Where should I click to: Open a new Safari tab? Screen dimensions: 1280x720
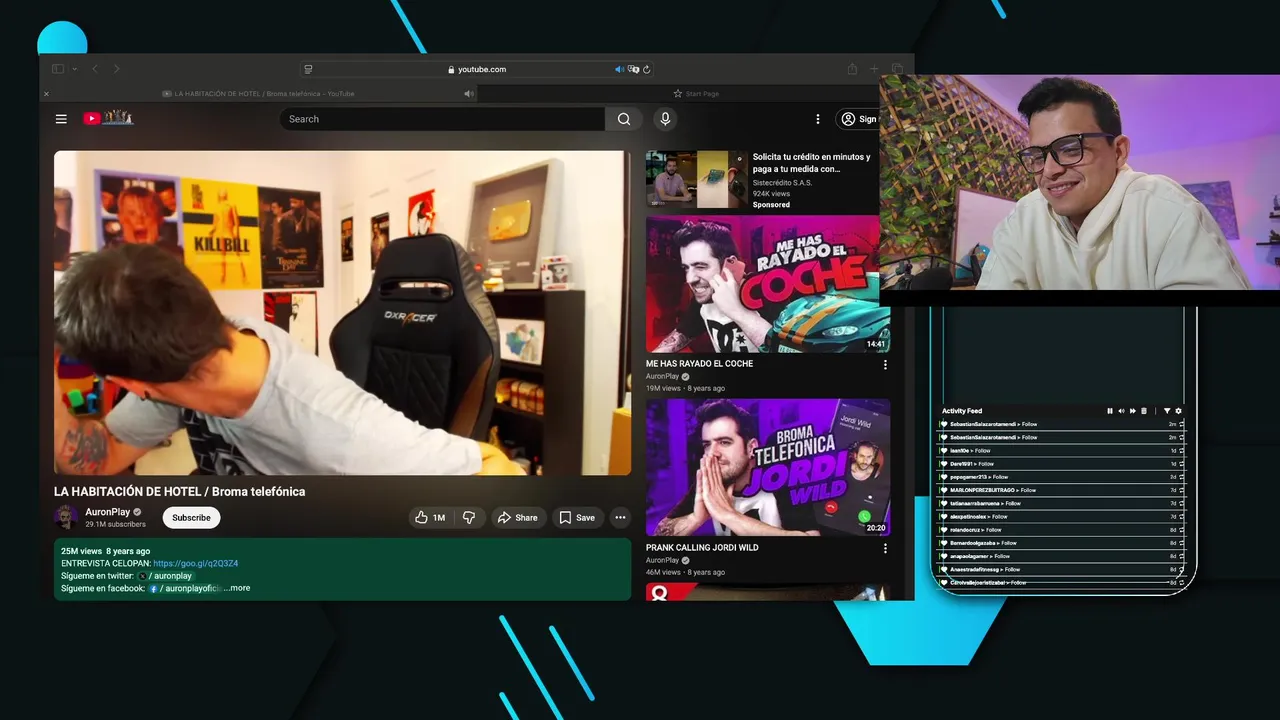[873, 69]
